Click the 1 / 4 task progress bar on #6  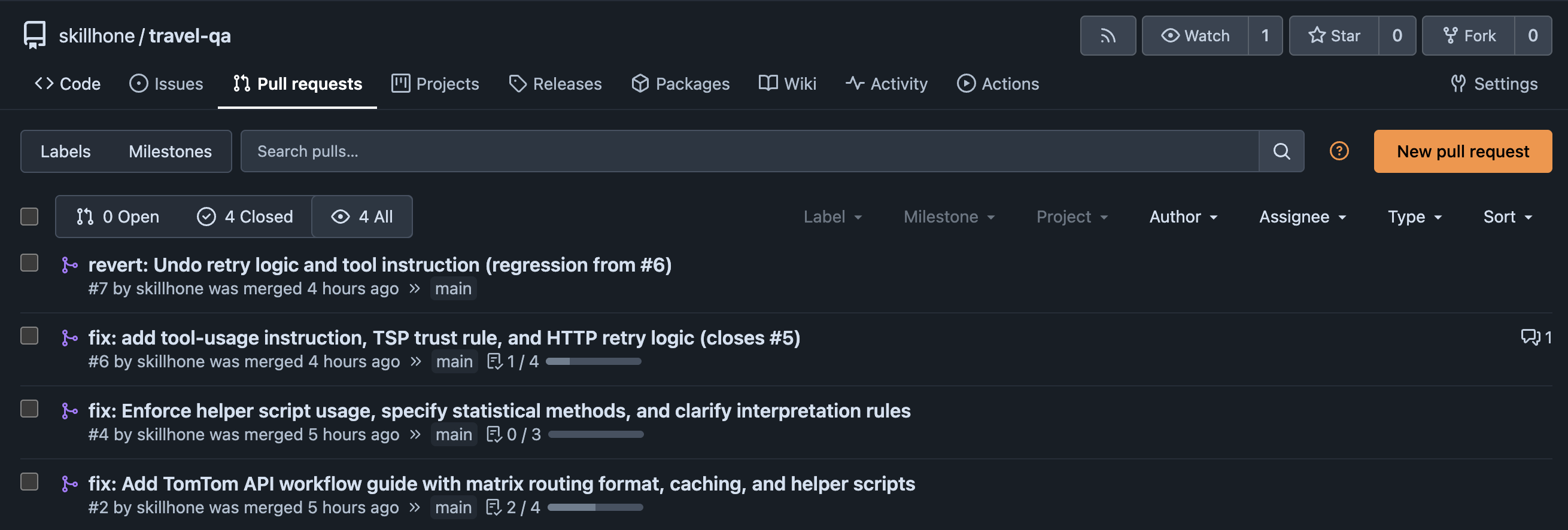pyautogui.click(x=594, y=361)
